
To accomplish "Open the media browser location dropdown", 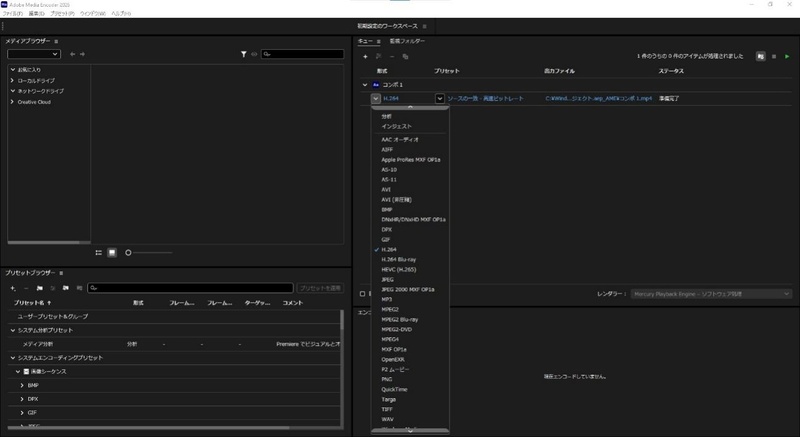I will (x=34, y=54).
